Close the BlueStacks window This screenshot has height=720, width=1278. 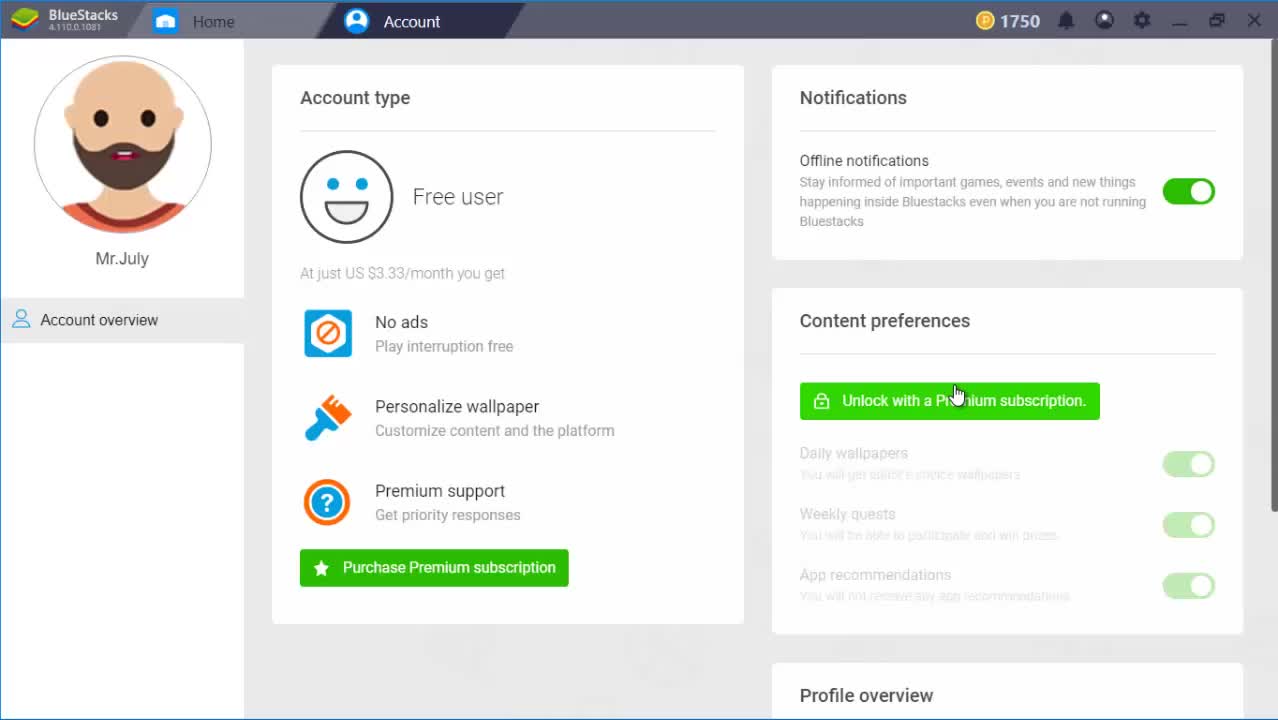(1254, 21)
